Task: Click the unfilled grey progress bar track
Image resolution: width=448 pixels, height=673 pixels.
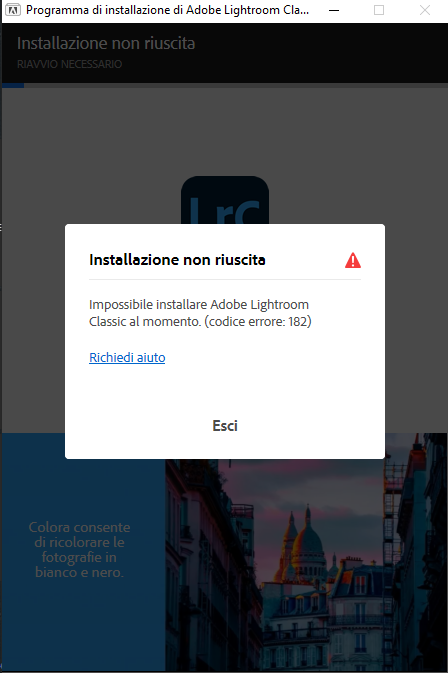Action: 236,85
